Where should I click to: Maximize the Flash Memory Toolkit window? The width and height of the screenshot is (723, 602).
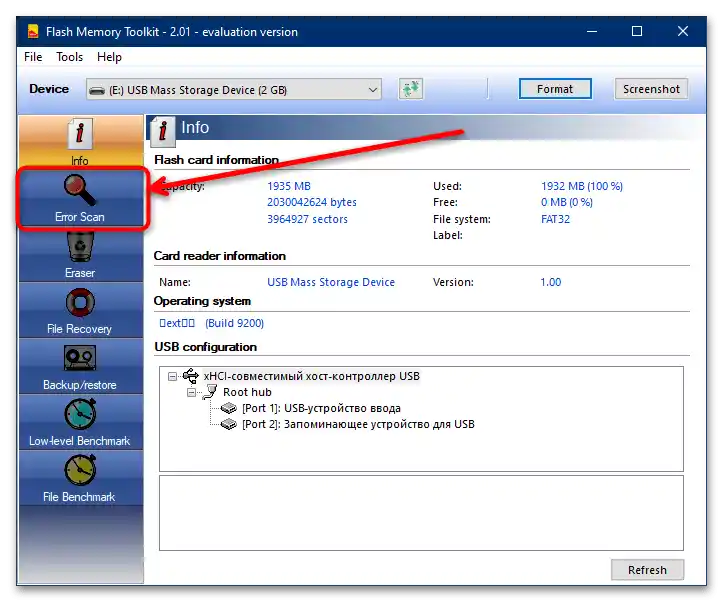[637, 31]
